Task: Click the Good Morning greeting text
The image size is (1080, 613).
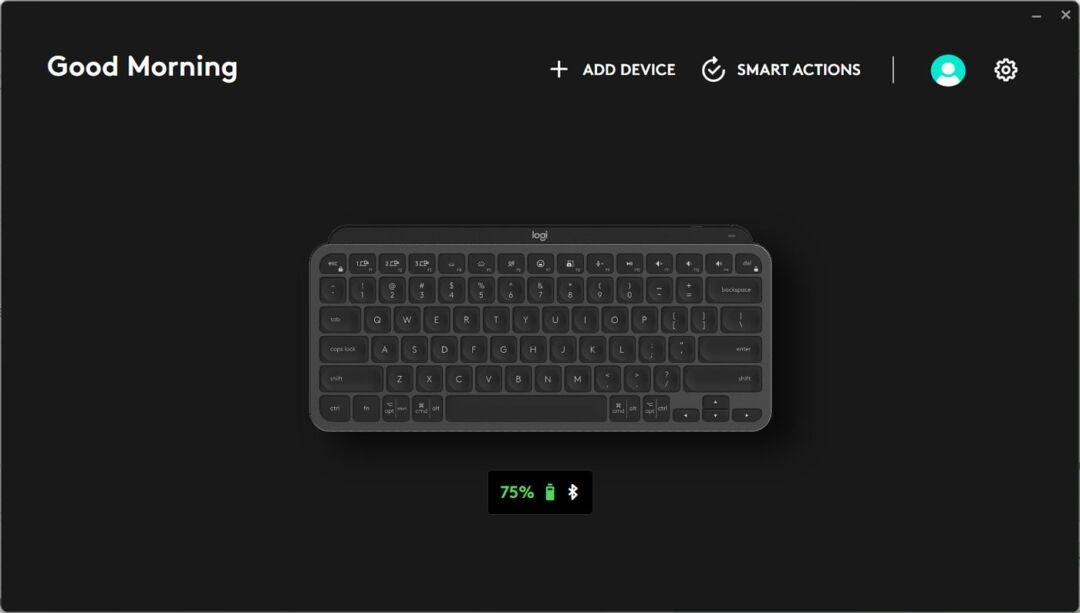Action: 143,67
